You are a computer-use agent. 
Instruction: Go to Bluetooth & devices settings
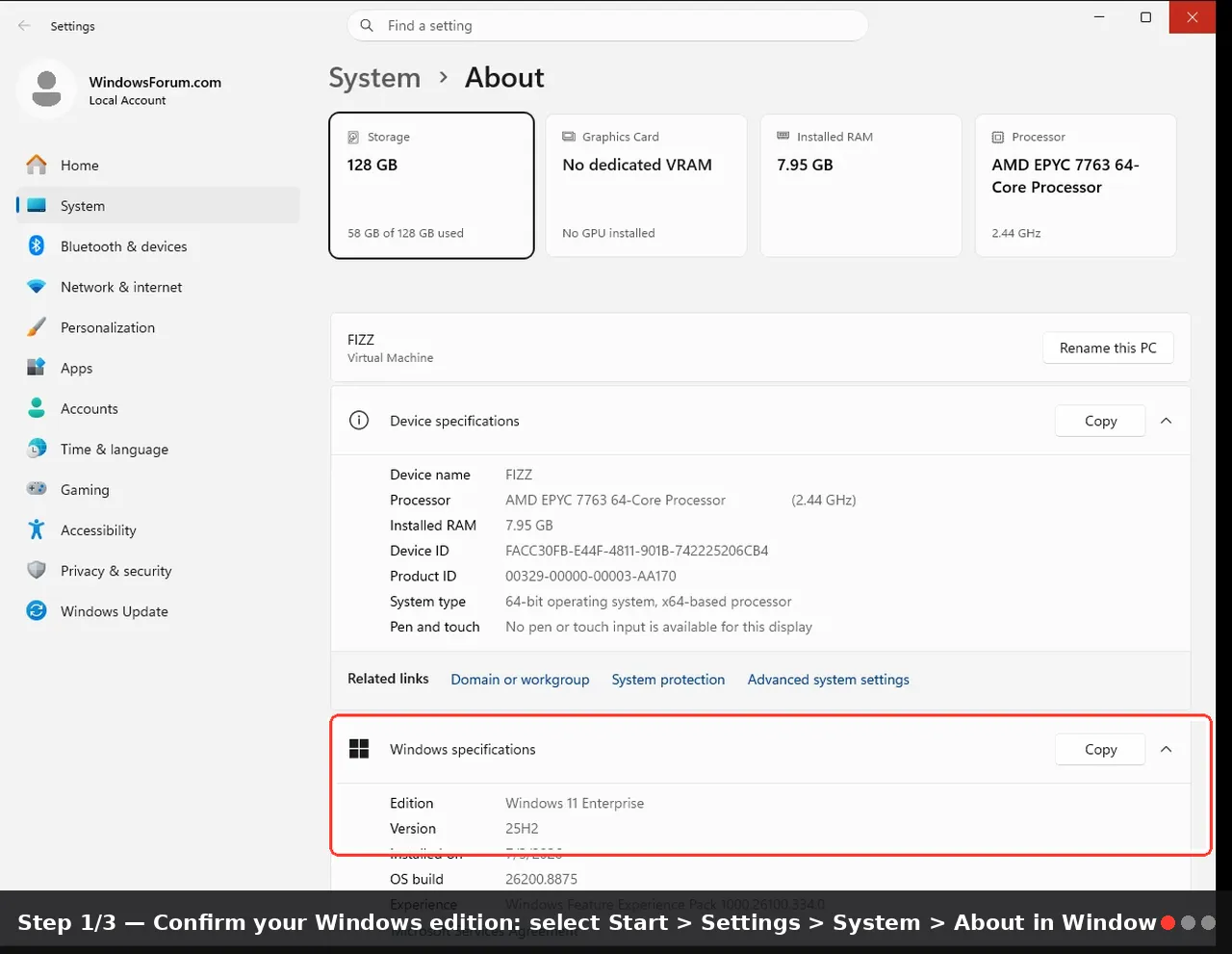158,246
